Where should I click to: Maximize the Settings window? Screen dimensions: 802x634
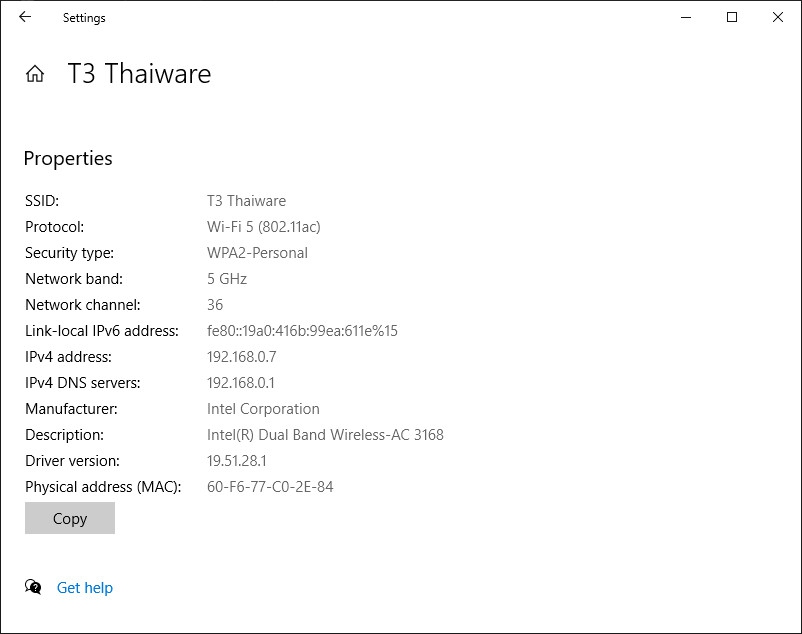(x=732, y=17)
